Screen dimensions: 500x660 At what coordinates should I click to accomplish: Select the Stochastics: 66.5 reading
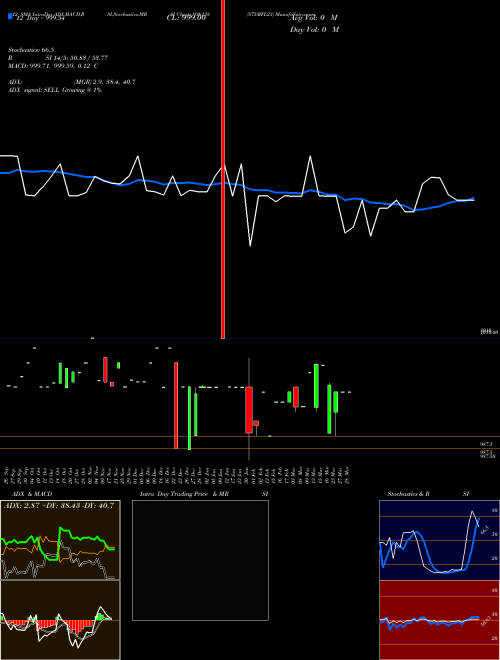click(33, 50)
